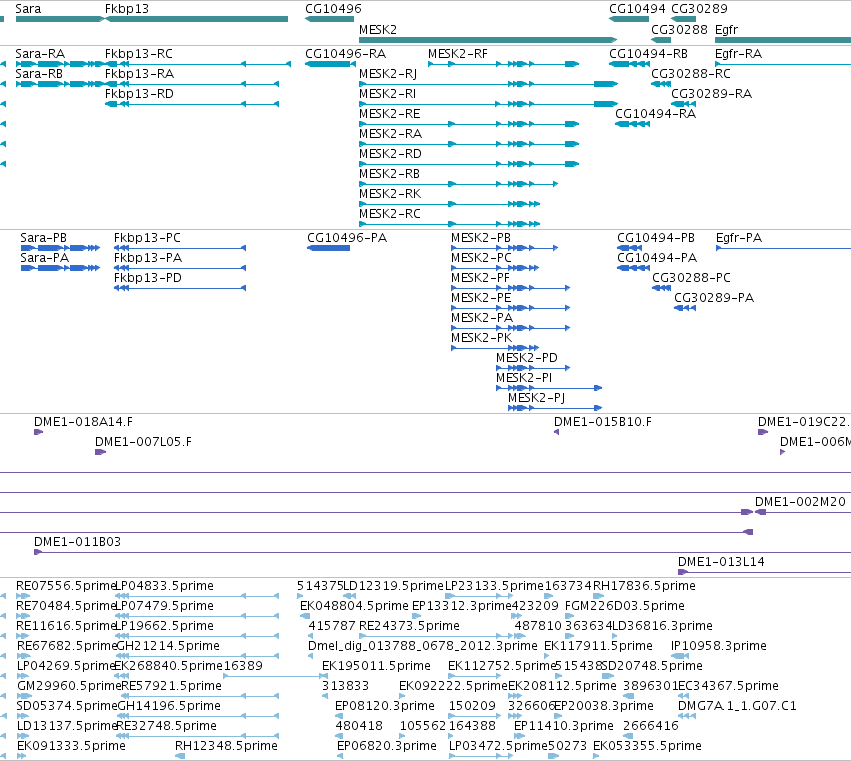The width and height of the screenshot is (851, 761).
Task: Select the CG30288-RC transcript label
Action: pyautogui.click(x=690, y=74)
